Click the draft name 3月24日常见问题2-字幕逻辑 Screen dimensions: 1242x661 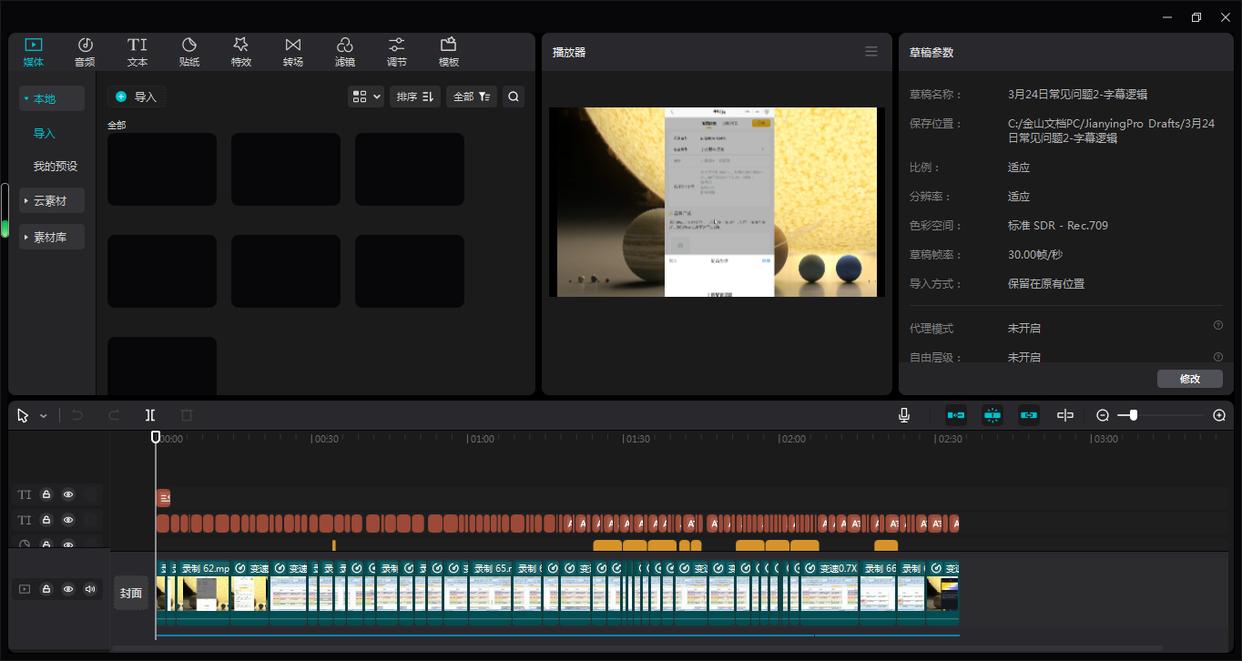pyautogui.click(x=1077, y=94)
